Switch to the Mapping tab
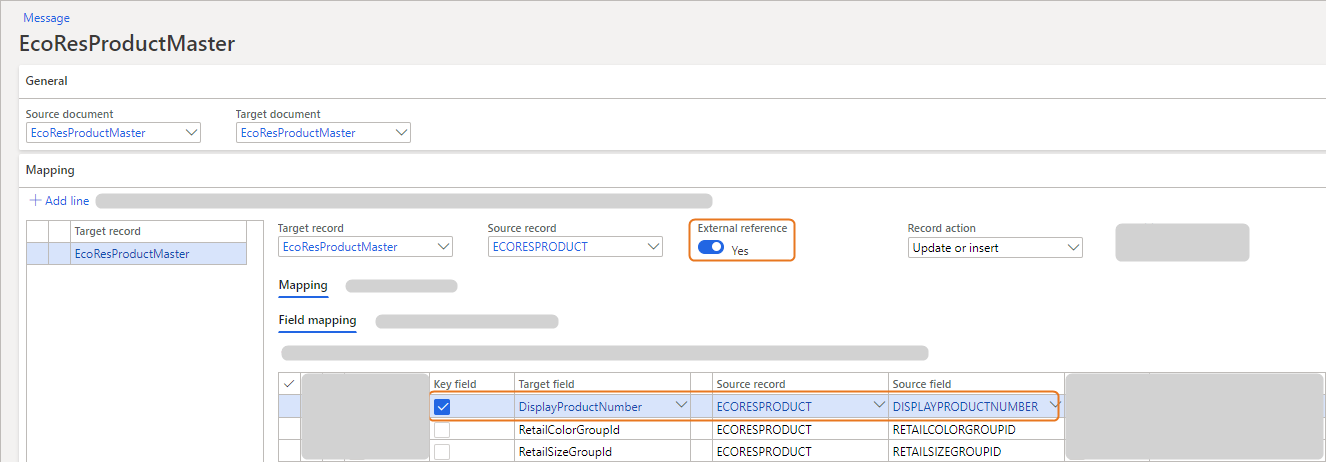This screenshot has height=462, width=1326. point(302,286)
